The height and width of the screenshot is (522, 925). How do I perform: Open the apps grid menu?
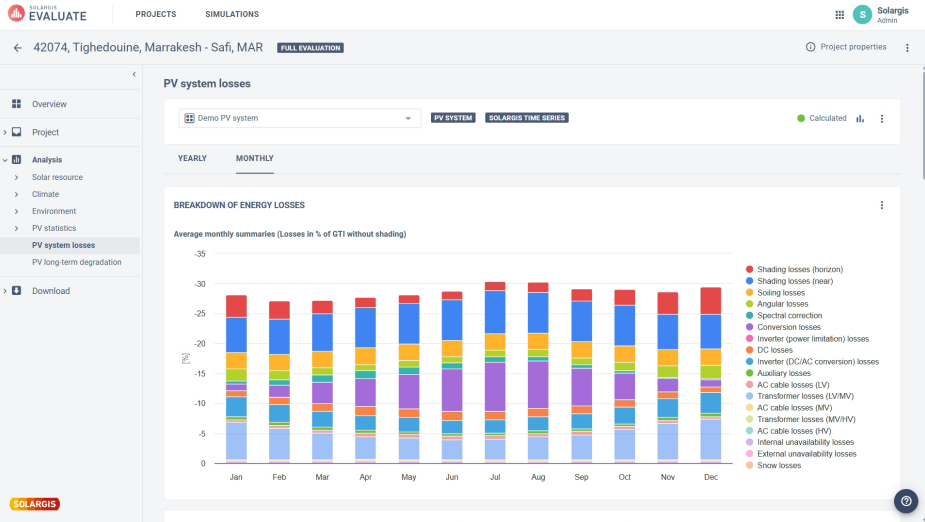click(839, 15)
